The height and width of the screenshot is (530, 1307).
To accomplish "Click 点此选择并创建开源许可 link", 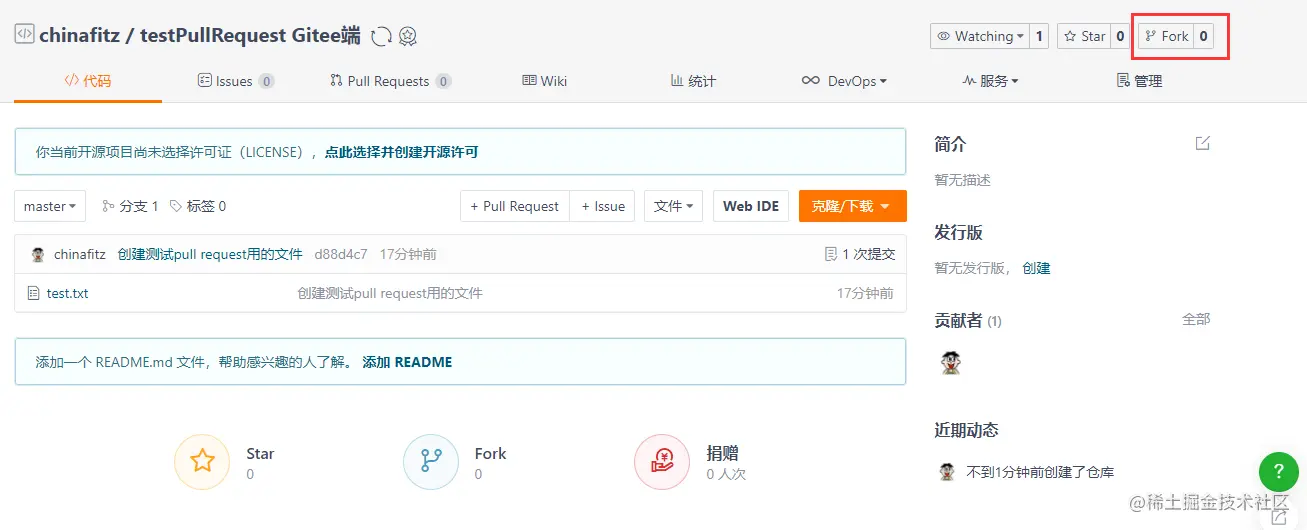I will [x=402, y=152].
